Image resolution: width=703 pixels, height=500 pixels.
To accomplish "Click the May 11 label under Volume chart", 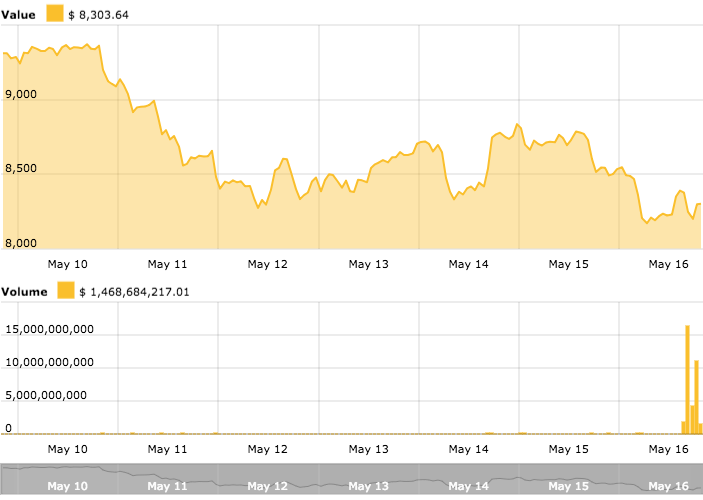I will point(168,449).
